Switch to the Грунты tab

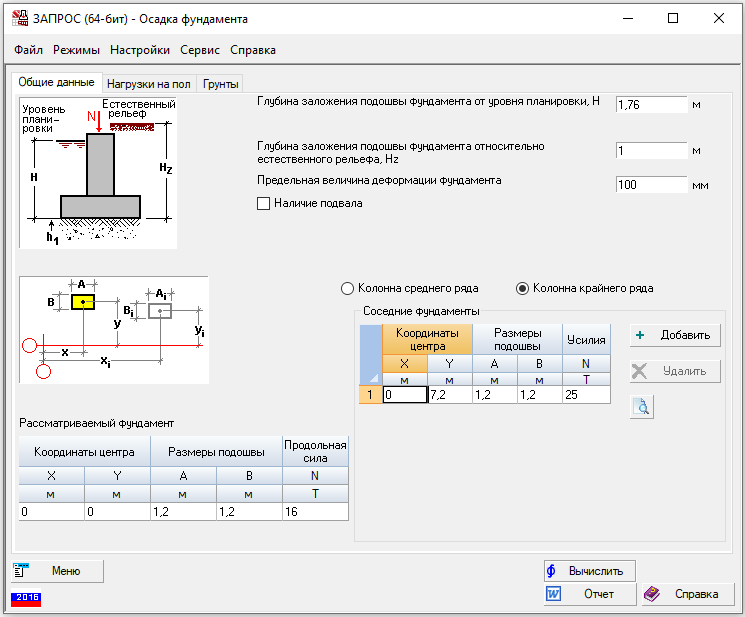[220, 84]
